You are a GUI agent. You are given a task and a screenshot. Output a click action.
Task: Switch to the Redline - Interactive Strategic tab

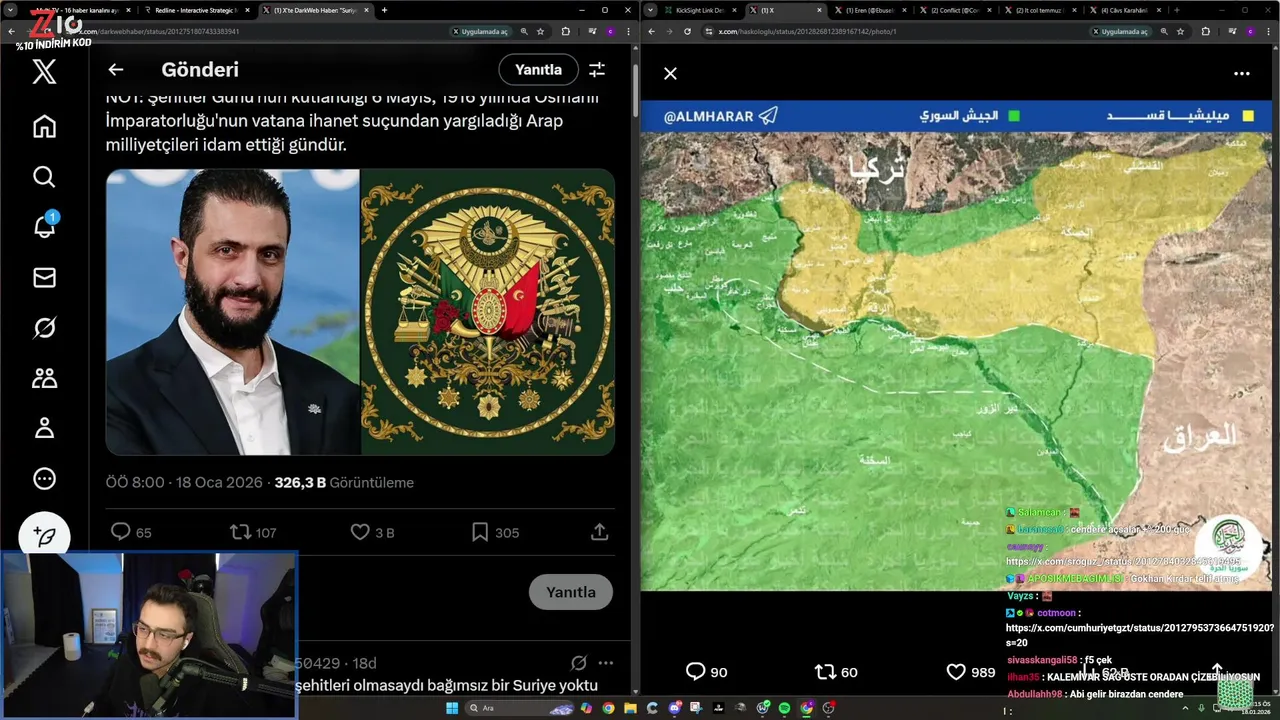coord(196,10)
